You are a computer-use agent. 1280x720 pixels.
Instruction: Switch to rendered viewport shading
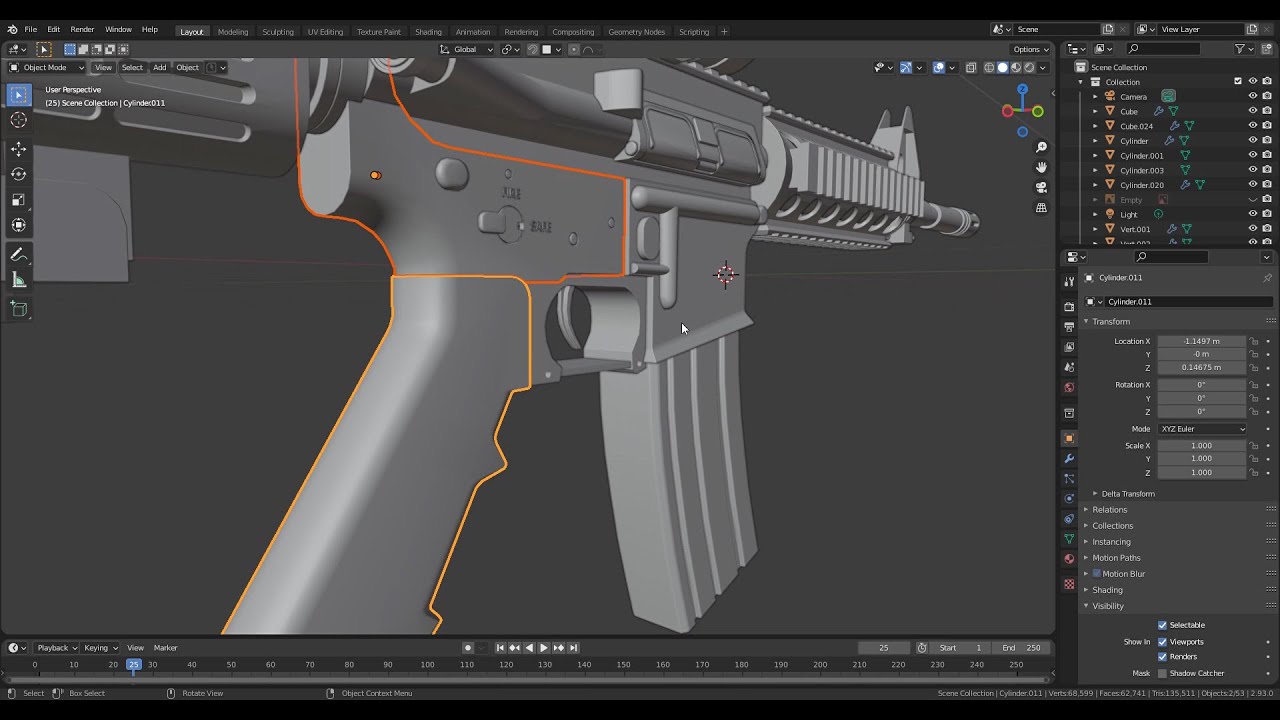1029,68
